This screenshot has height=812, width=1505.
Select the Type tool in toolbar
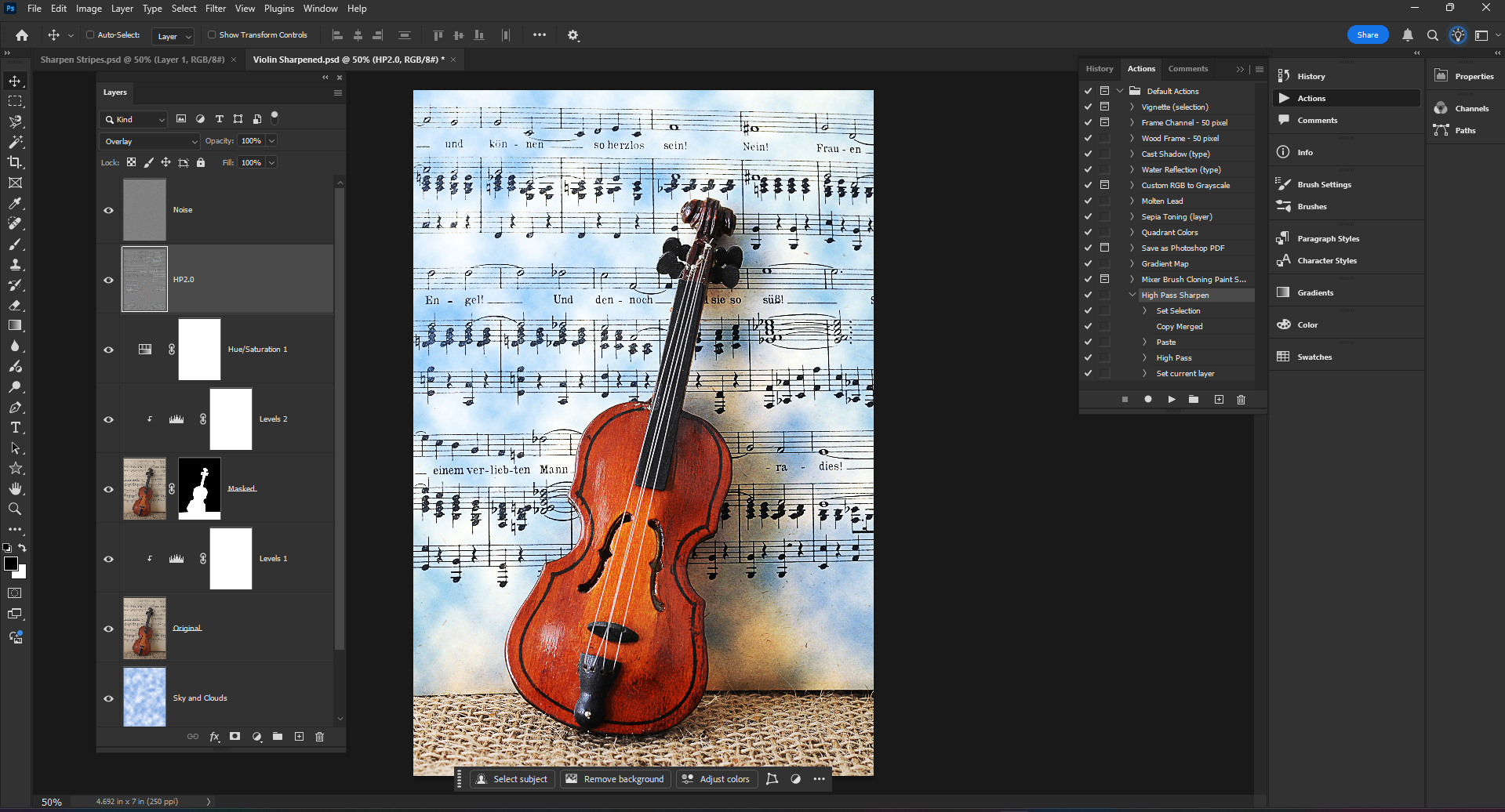(15, 428)
